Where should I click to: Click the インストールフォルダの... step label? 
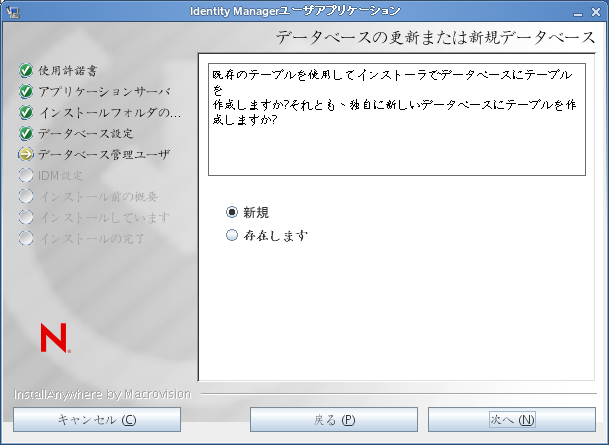pyautogui.click(x=110, y=113)
